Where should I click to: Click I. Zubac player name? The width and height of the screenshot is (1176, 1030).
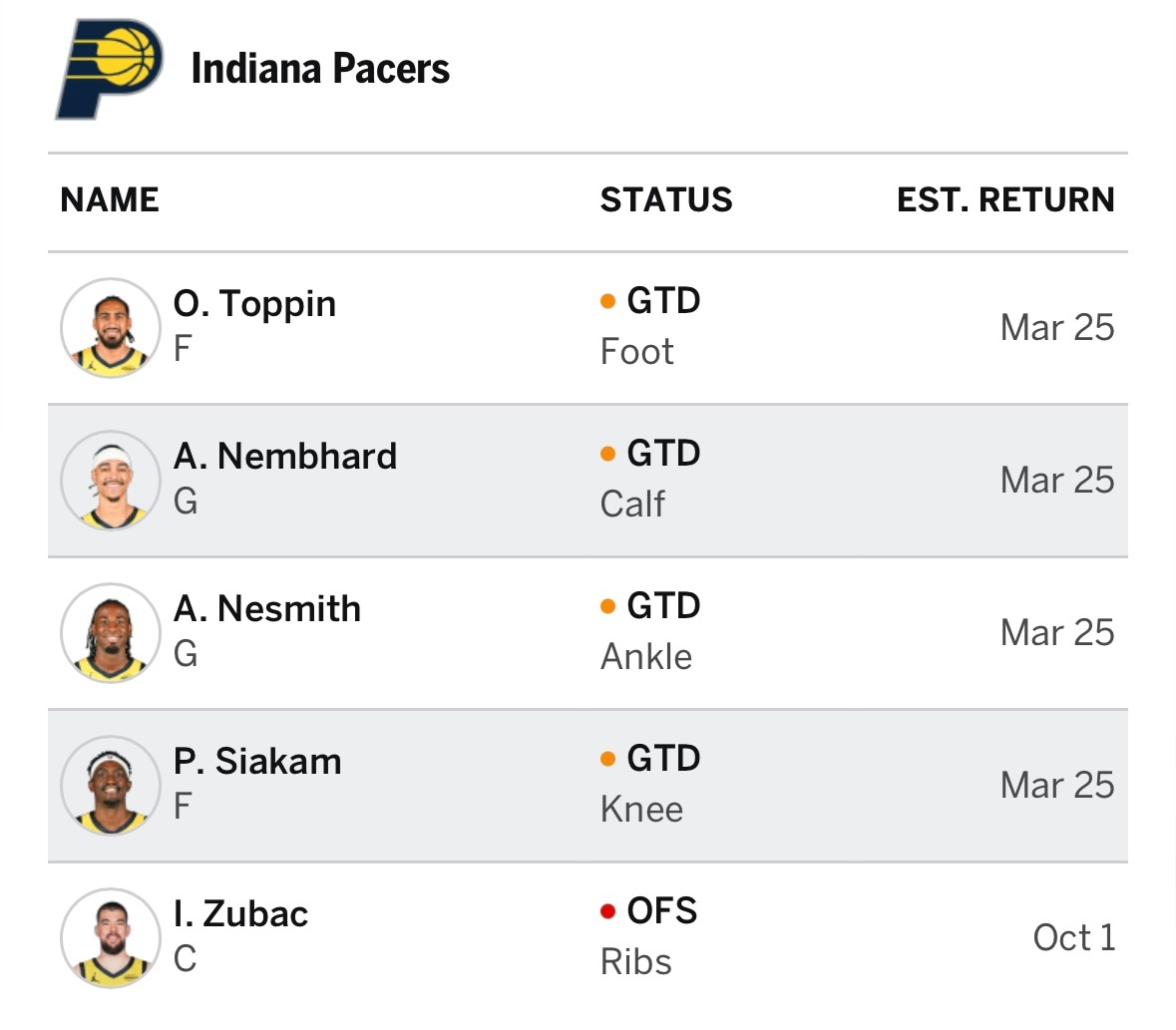(x=240, y=914)
